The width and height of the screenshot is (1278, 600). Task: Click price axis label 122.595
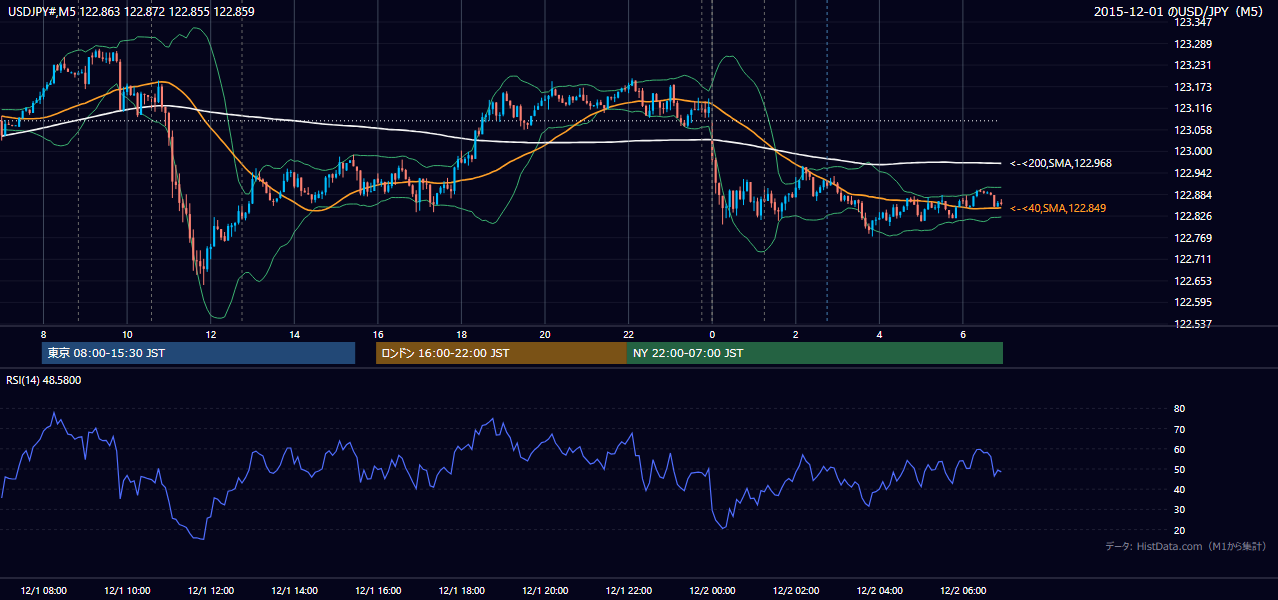pyautogui.click(x=1192, y=302)
